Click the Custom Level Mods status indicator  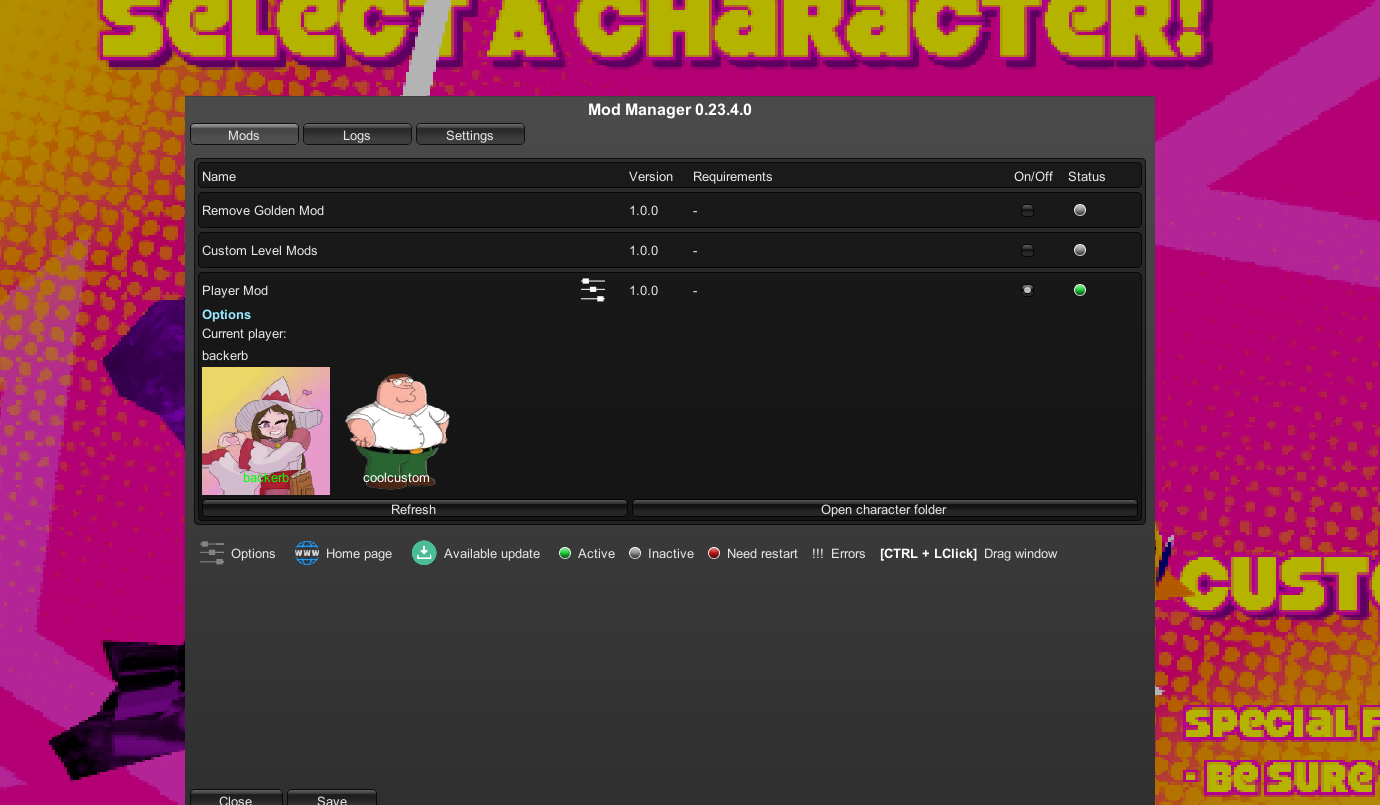(x=1080, y=250)
